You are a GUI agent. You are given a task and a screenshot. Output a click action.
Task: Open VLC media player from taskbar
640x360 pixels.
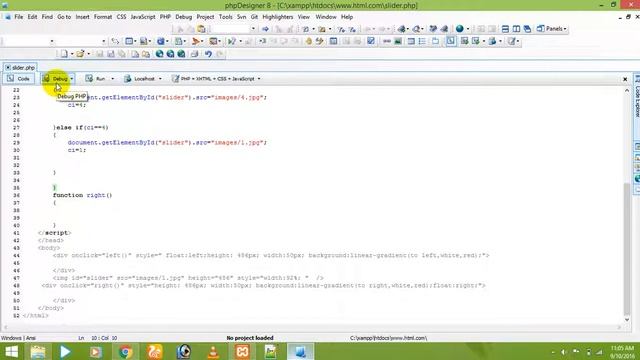[213, 351]
